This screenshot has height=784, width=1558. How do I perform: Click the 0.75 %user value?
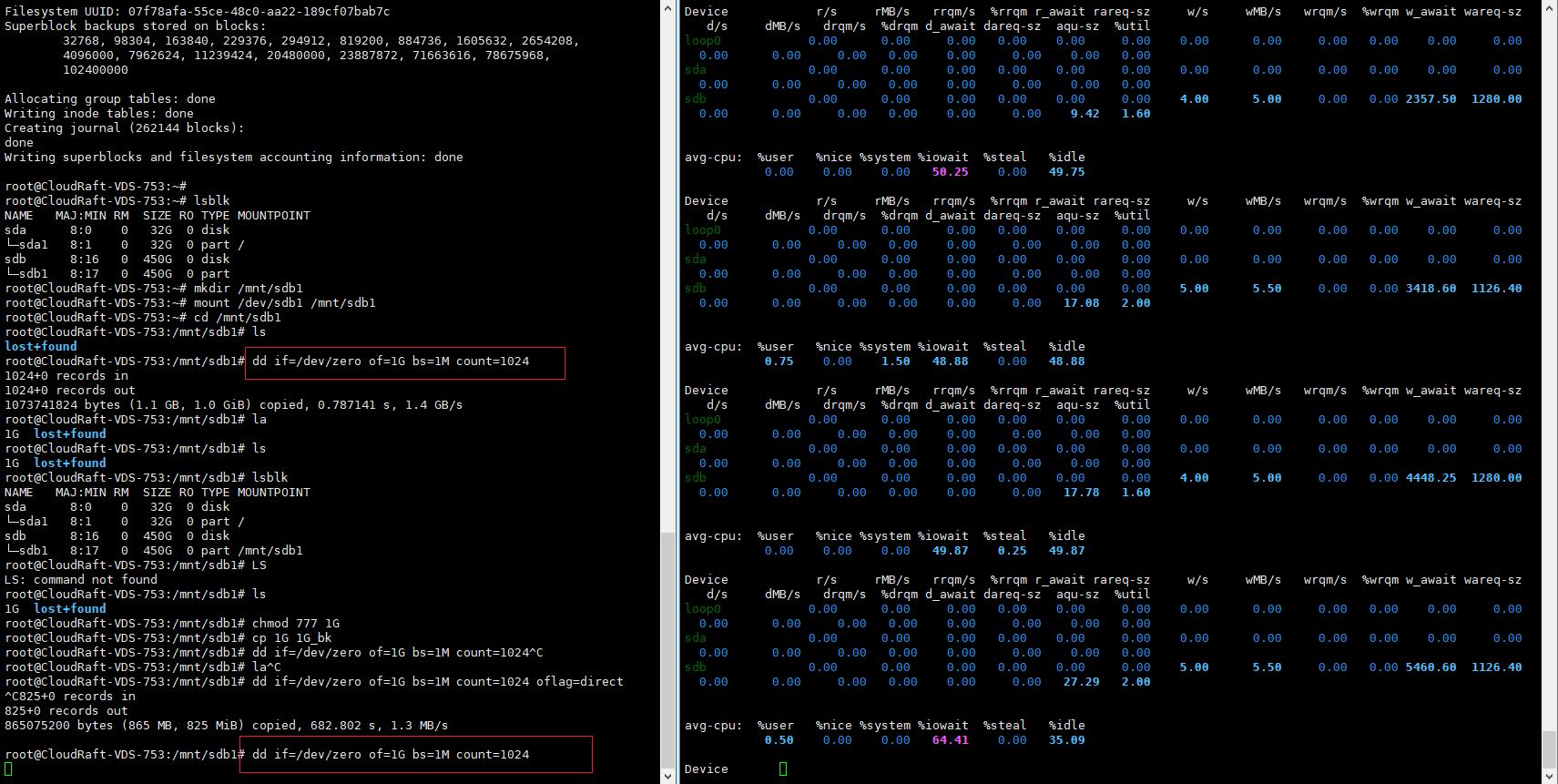779,361
